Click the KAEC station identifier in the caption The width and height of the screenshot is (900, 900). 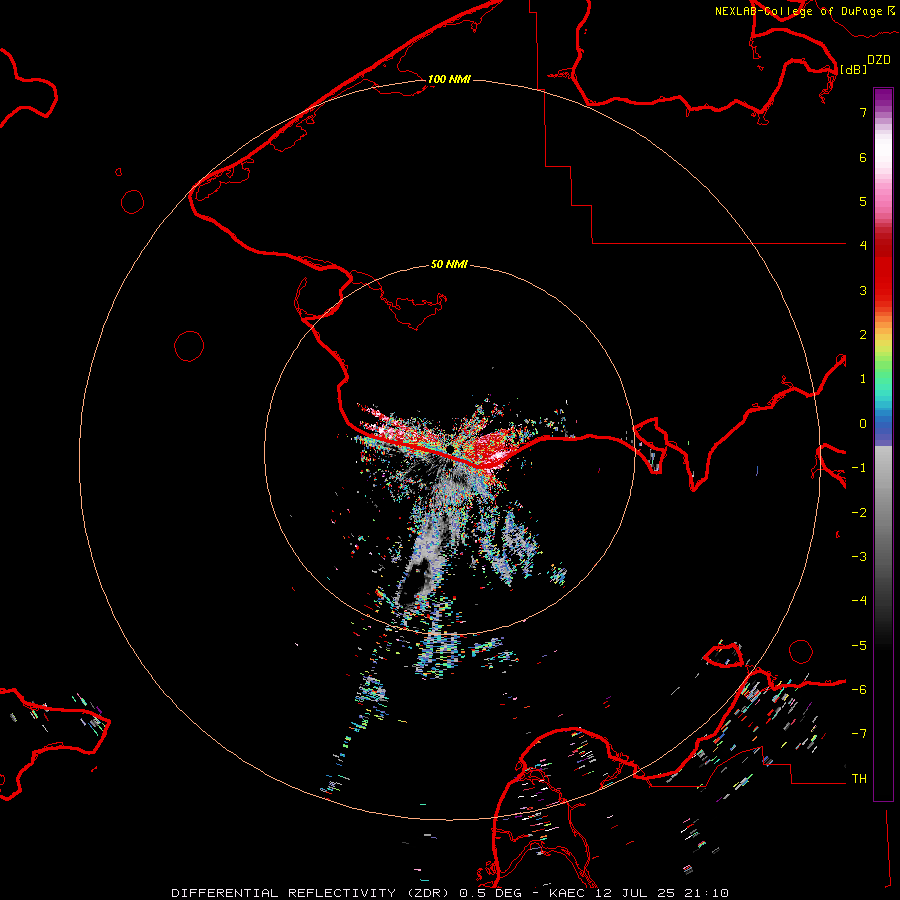pos(567,893)
